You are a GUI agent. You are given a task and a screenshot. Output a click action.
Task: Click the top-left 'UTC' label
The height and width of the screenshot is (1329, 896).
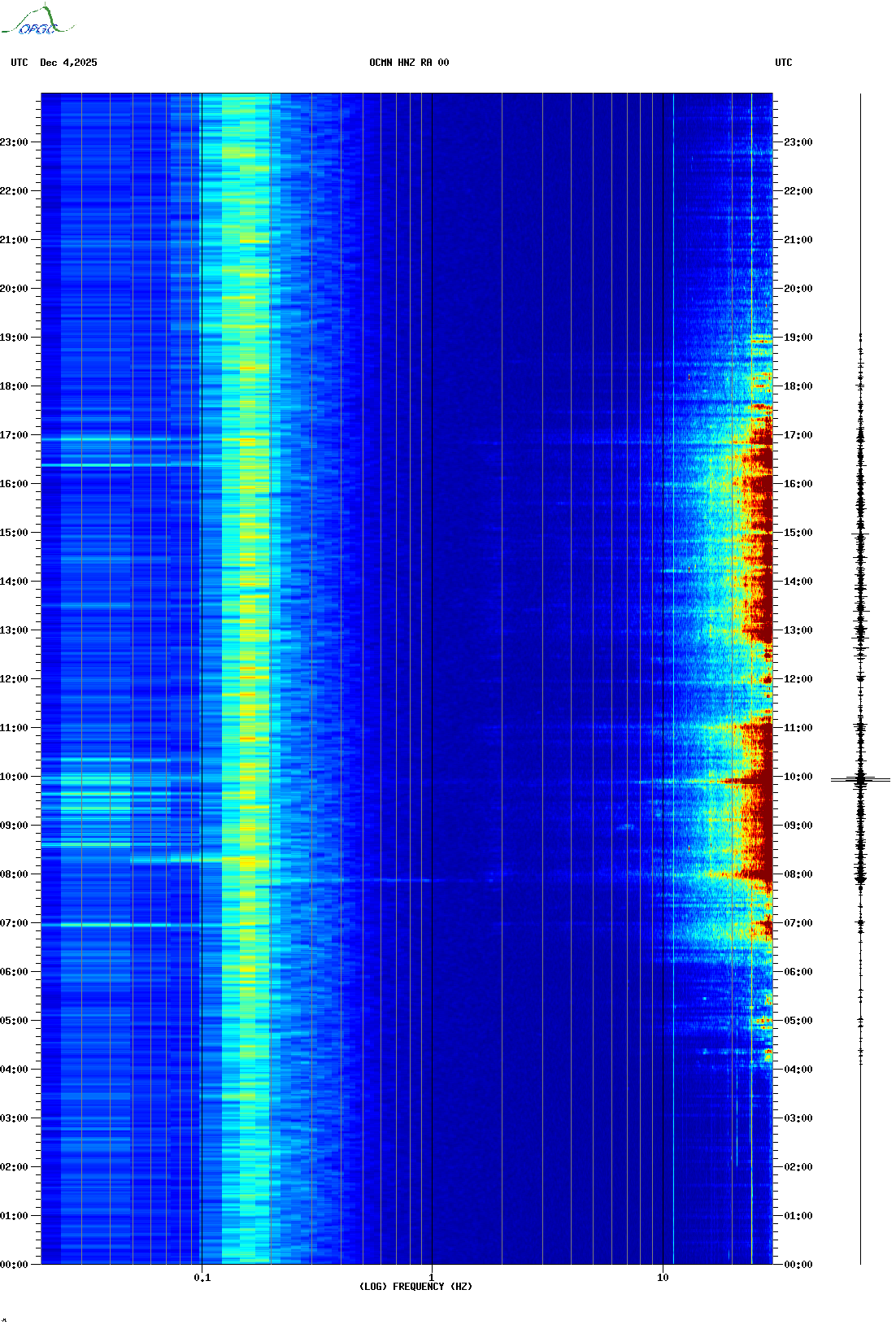pos(20,63)
